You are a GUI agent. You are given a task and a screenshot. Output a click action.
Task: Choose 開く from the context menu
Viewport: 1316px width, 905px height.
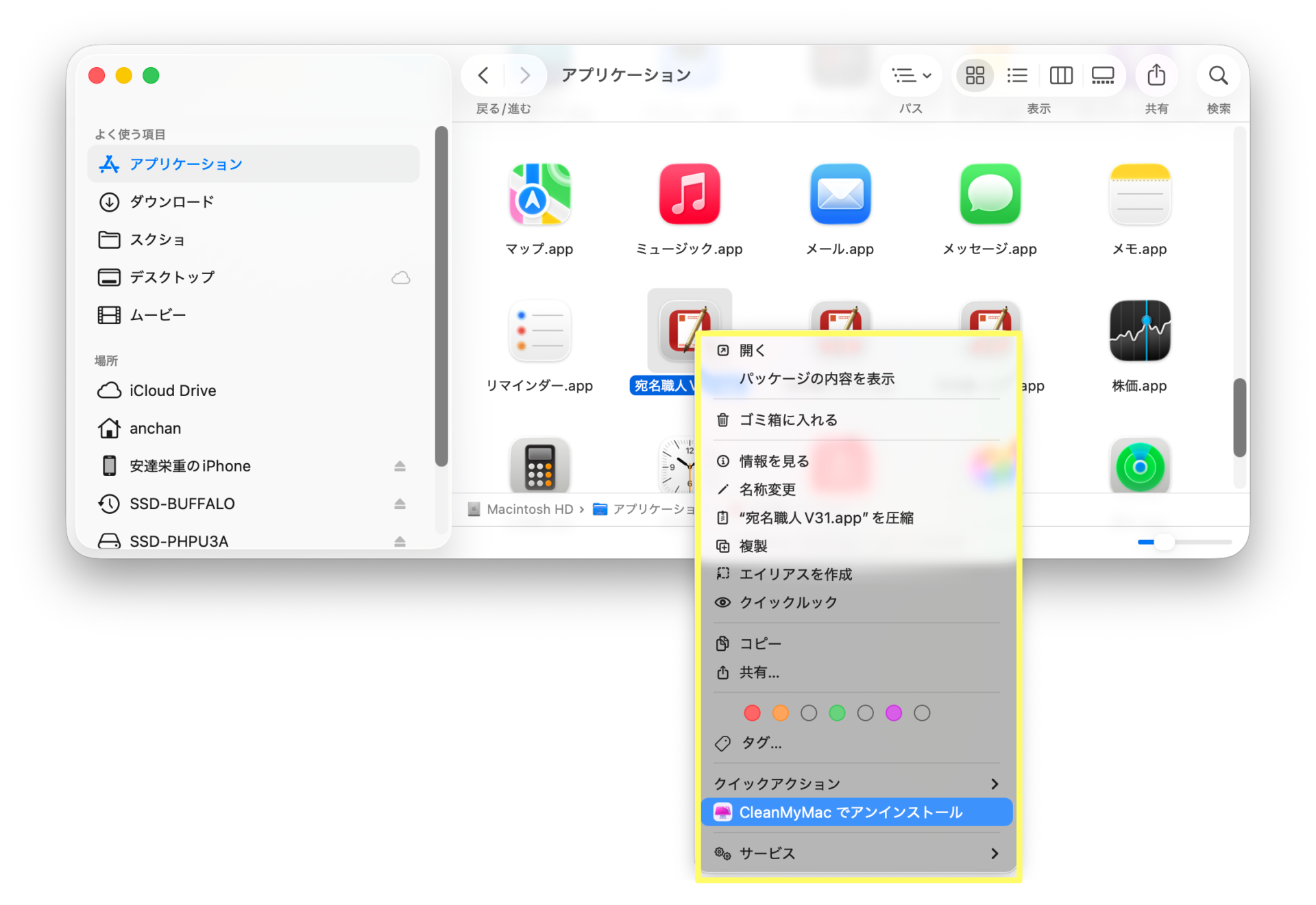tap(857, 350)
